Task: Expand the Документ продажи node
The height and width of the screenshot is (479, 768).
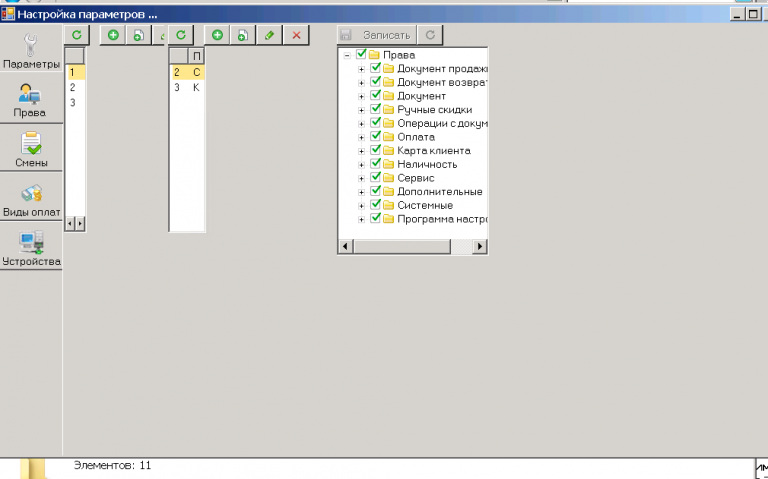Action: (361, 69)
